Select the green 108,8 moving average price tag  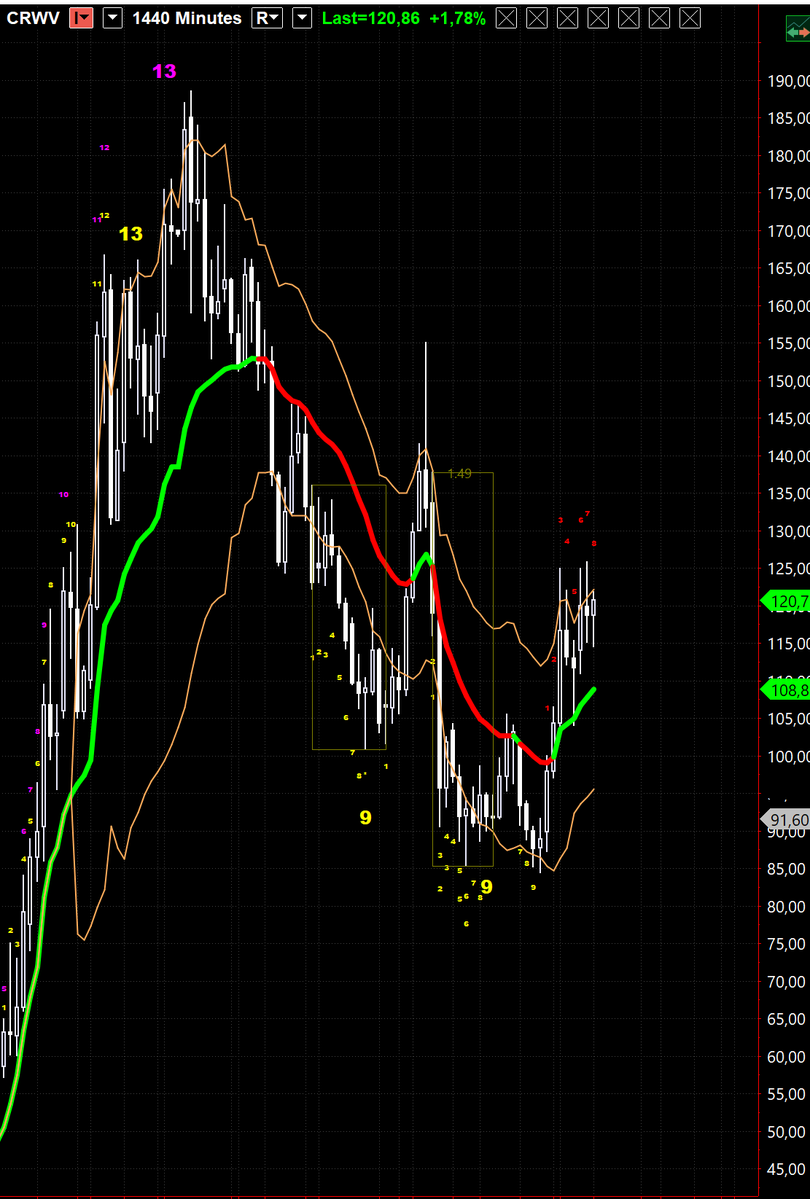787,690
